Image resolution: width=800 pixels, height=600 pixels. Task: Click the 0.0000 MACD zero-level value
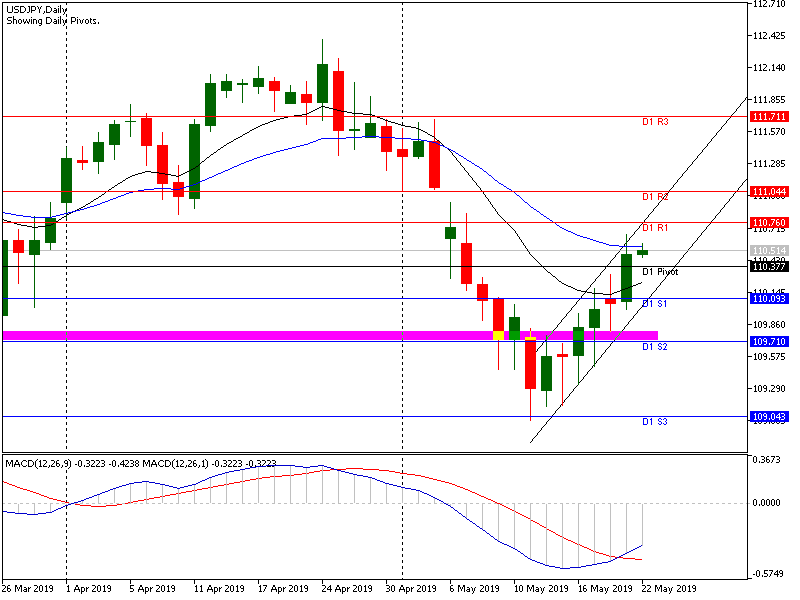tap(768, 504)
